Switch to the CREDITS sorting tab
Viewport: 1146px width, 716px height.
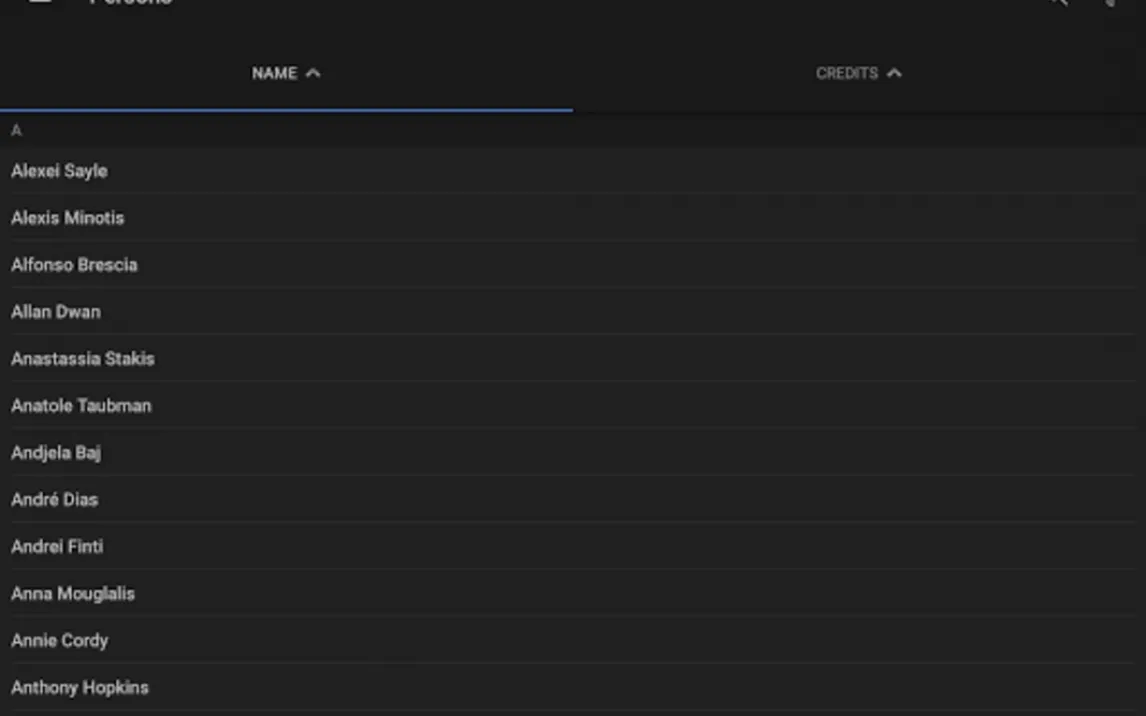846,74
